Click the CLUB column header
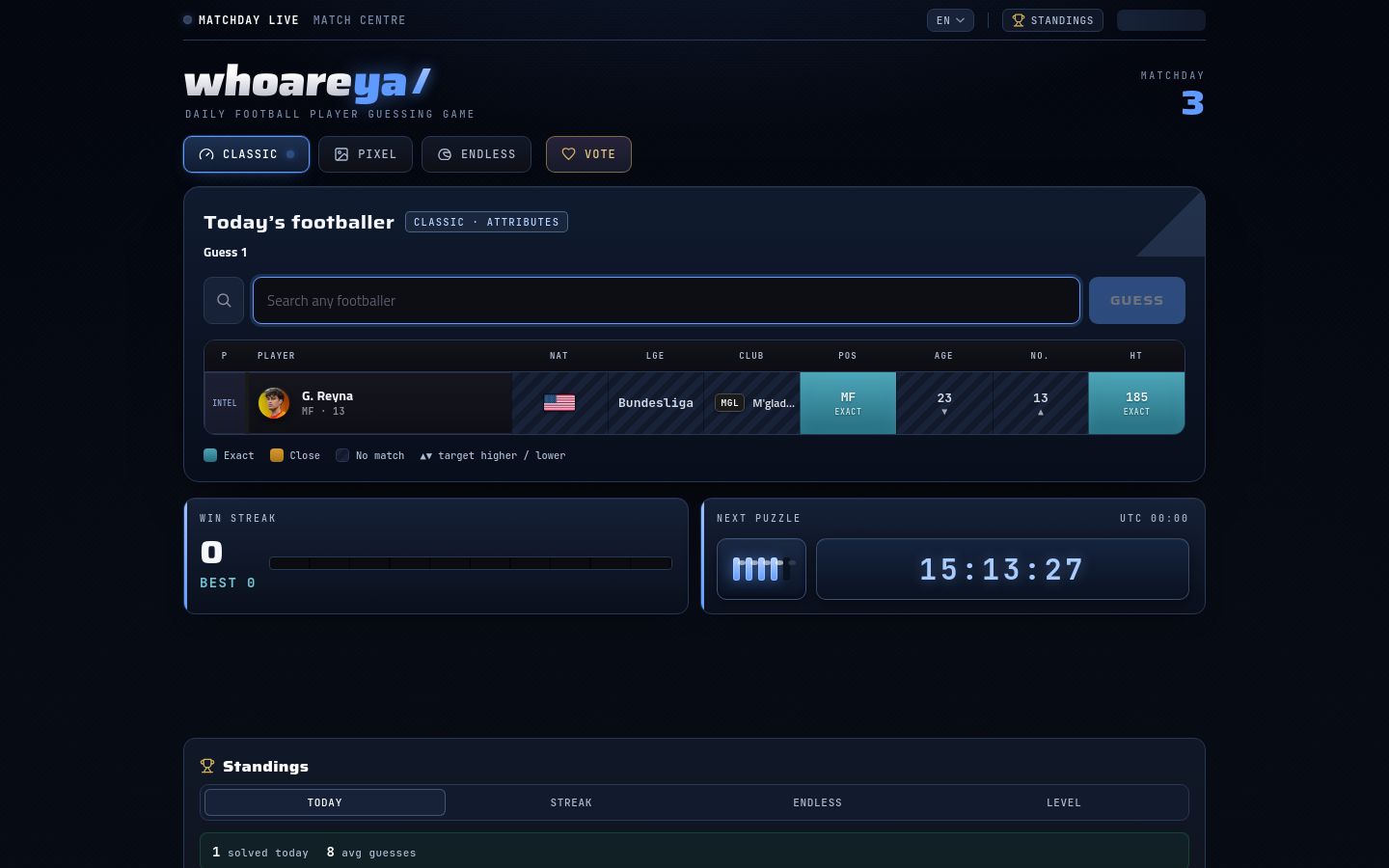The image size is (1389, 868). [x=751, y=356]
